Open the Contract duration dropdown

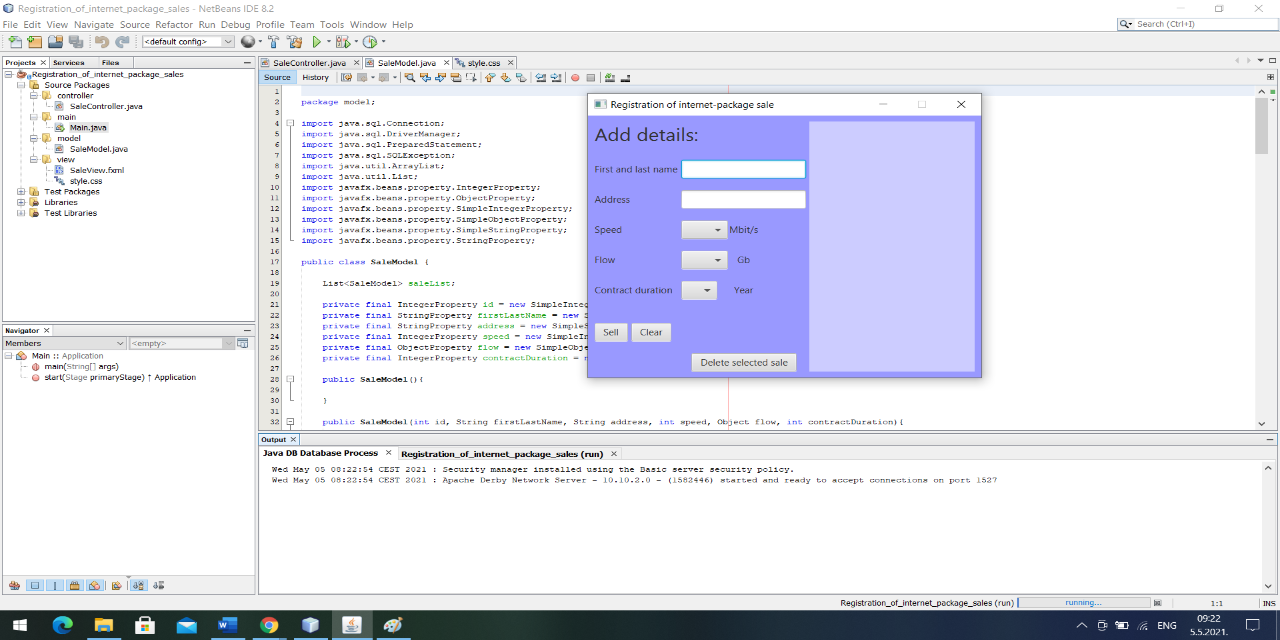tap(699, 290)
